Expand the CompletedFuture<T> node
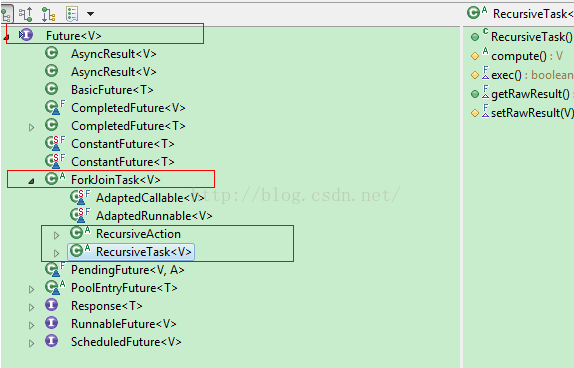The width and height of the screenshot is (574, 368). [31, 127]
